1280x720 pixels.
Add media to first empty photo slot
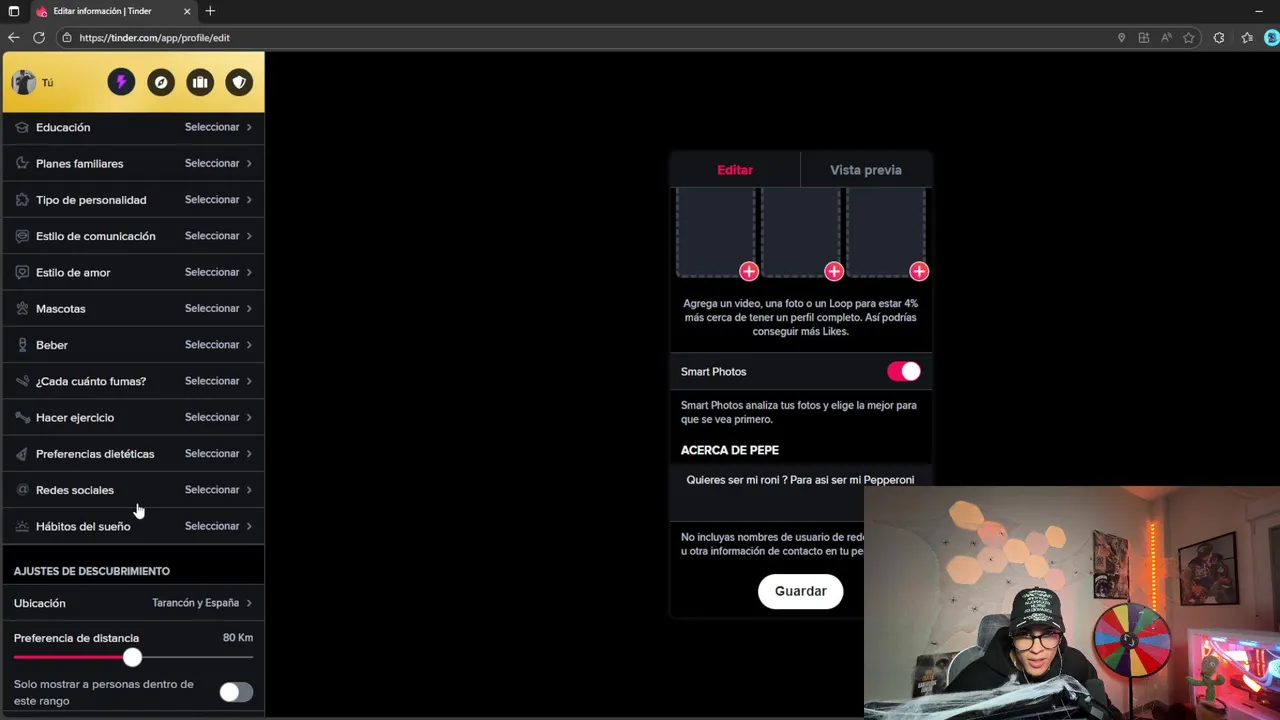click(x=749, y=271)
